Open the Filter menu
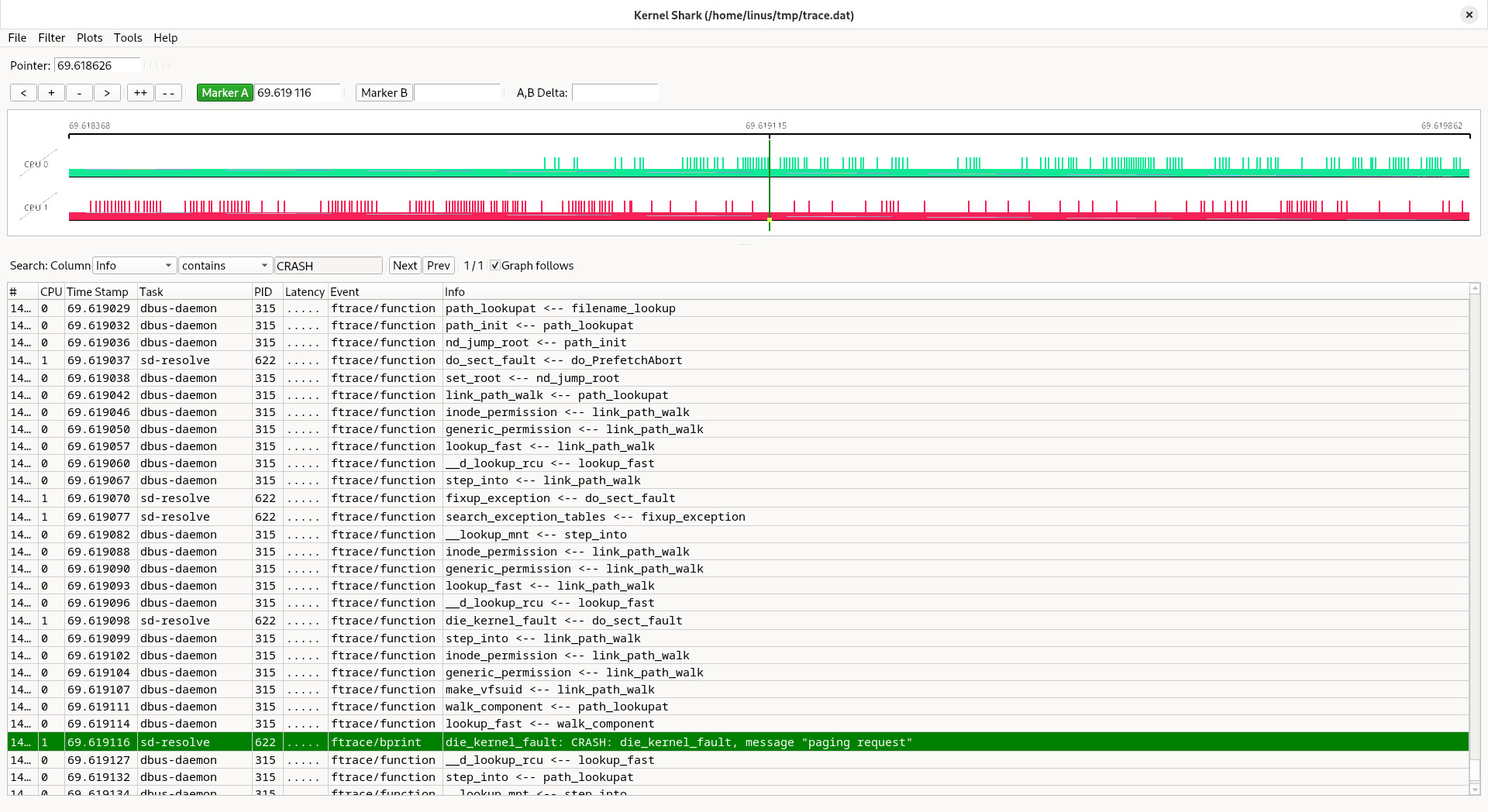The height and width of the screenshot is (812, 1488). pos(52,38)
